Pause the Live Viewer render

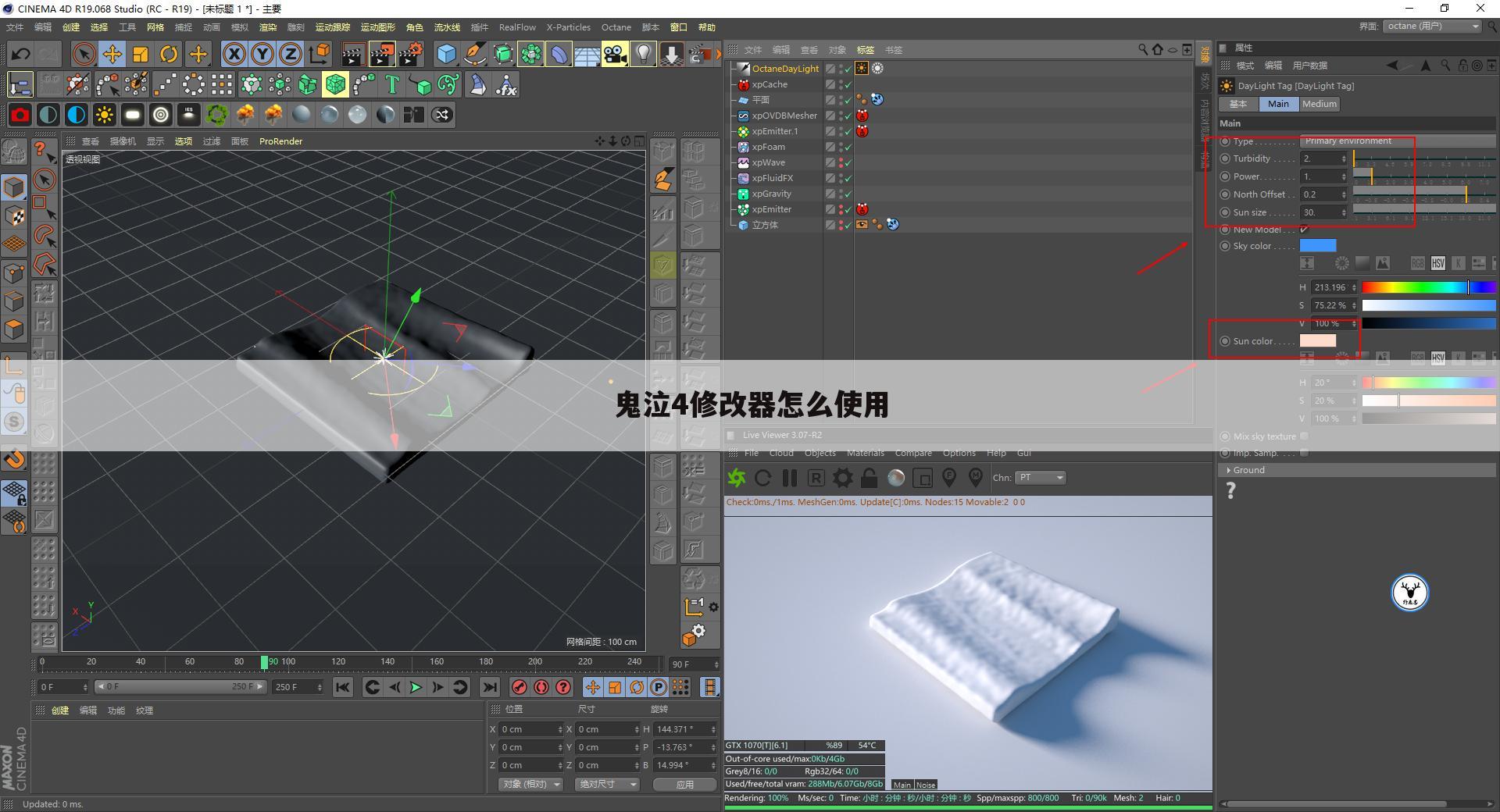click(x=790, y=477)
